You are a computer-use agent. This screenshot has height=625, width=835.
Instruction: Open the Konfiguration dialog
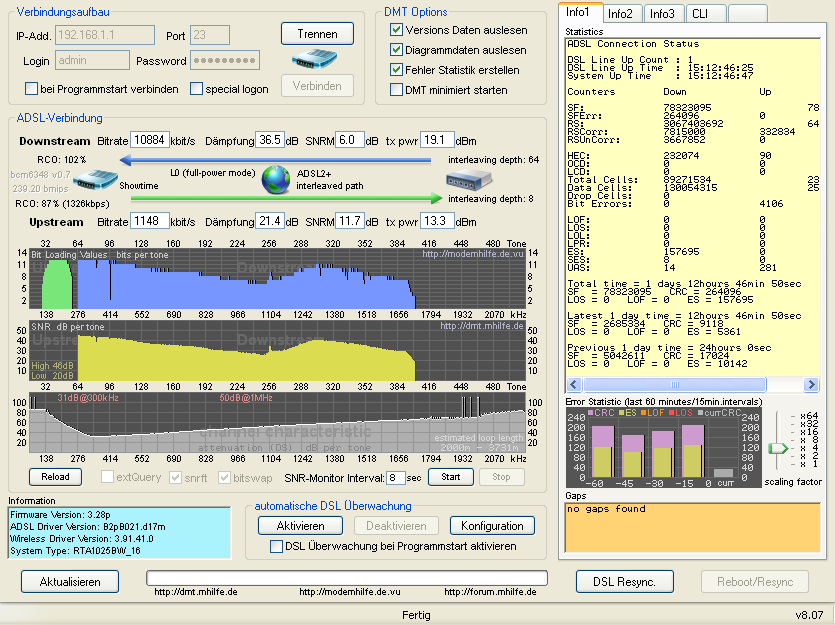[492, 525]
